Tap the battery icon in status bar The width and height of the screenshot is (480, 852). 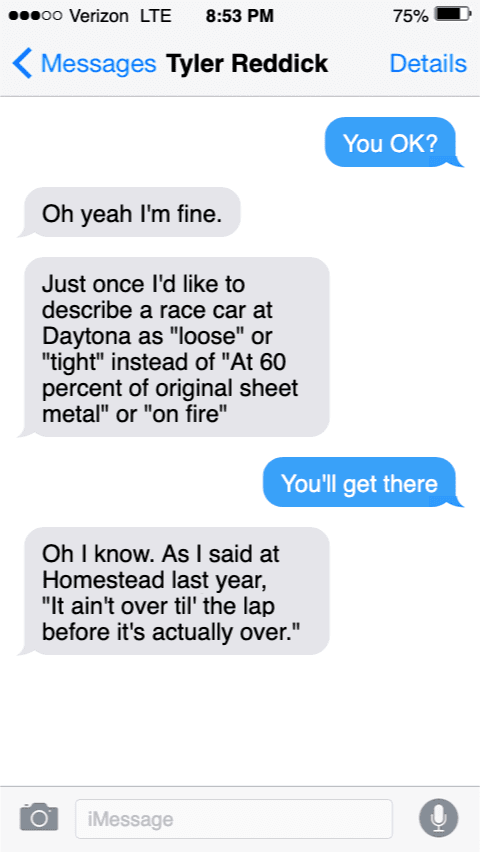453,15
